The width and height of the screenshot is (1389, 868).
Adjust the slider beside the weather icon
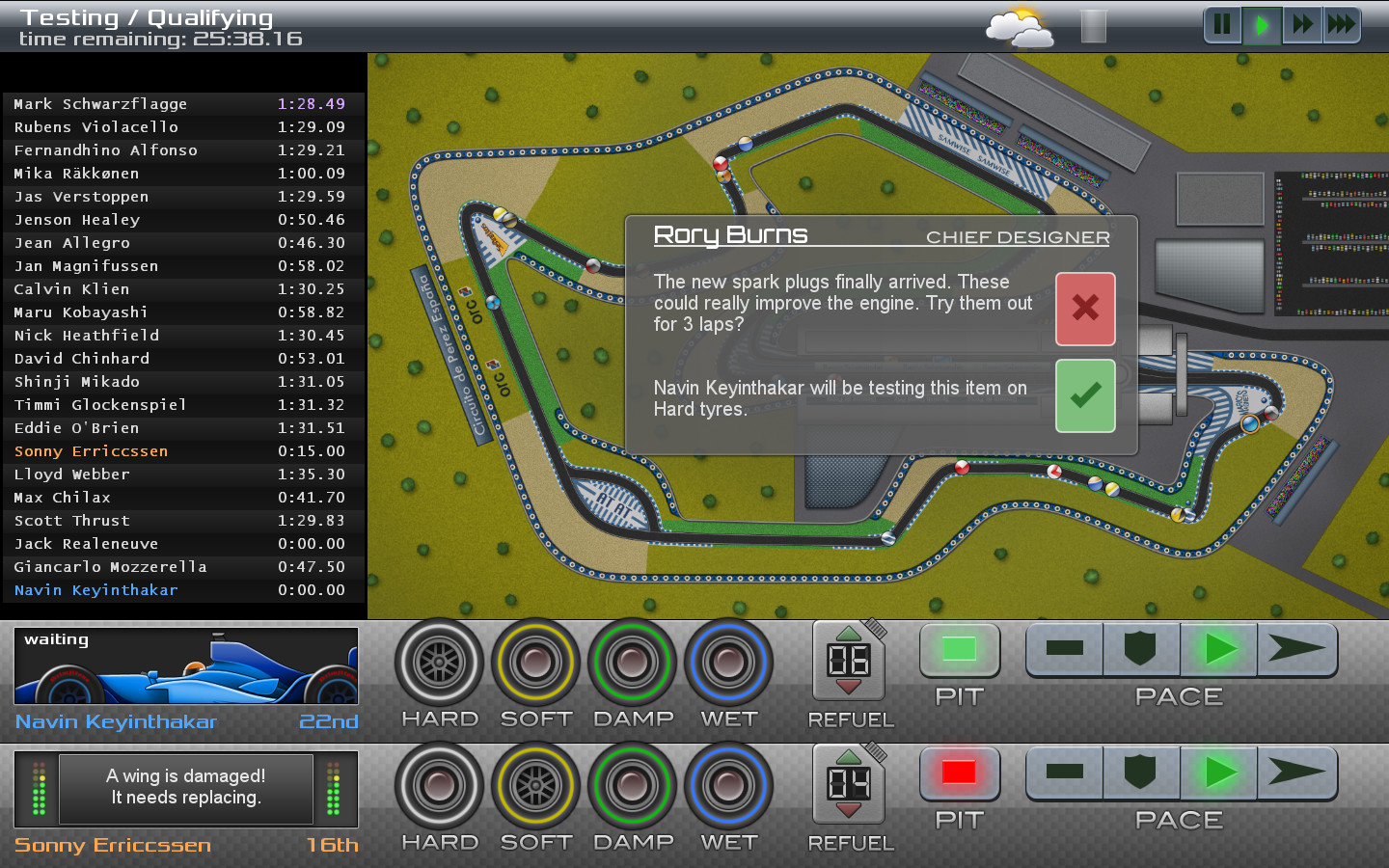click(1092, 27)
